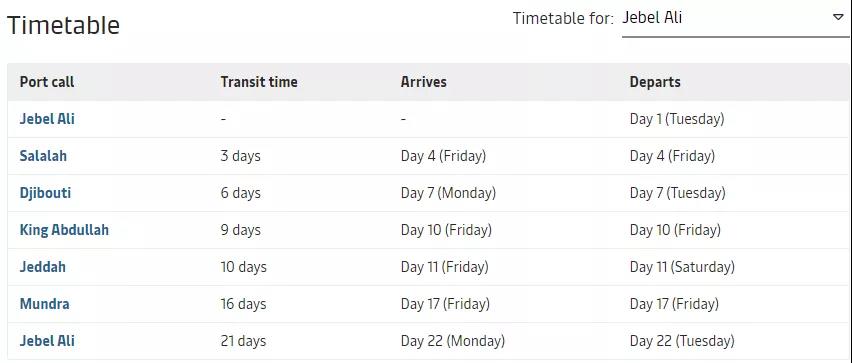Click the Port call column header
The height and width of the screenshot is (363, 852).
47,82
